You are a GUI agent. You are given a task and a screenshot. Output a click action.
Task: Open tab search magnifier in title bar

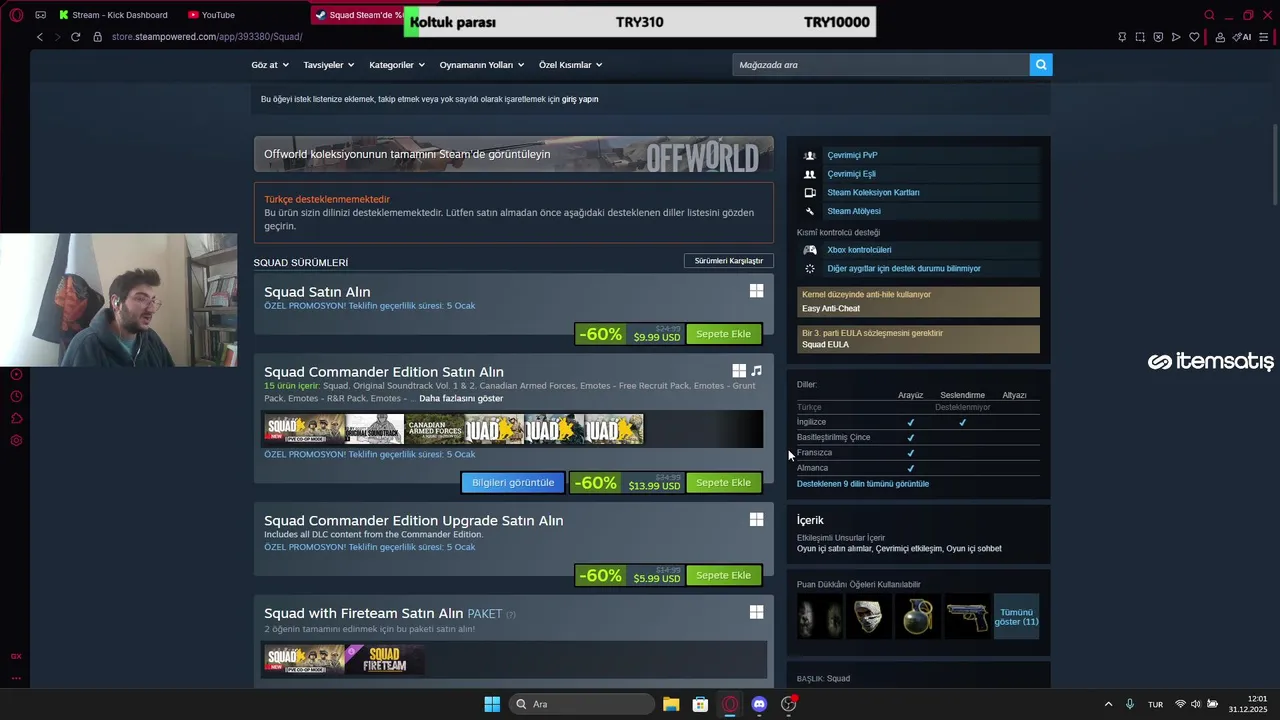[1209, 15]
